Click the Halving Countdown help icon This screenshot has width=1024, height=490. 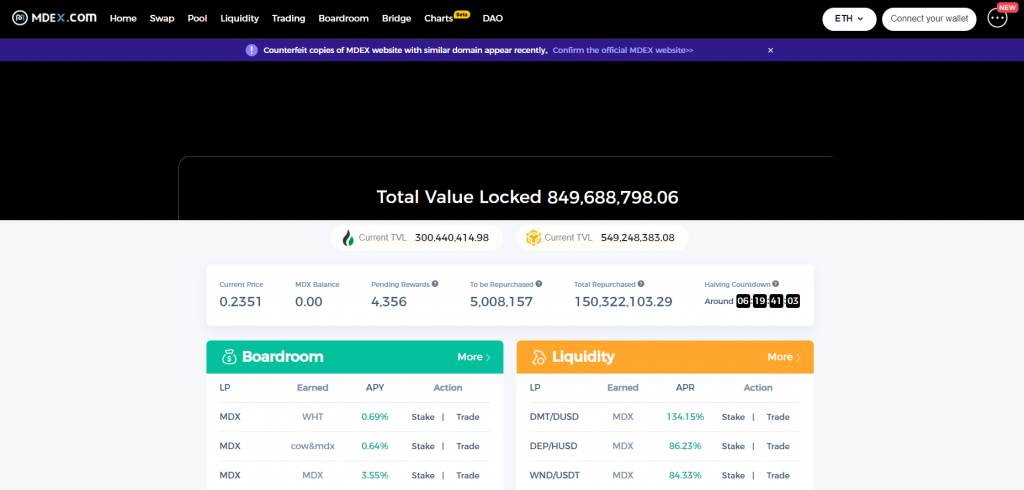coord(776,284)
